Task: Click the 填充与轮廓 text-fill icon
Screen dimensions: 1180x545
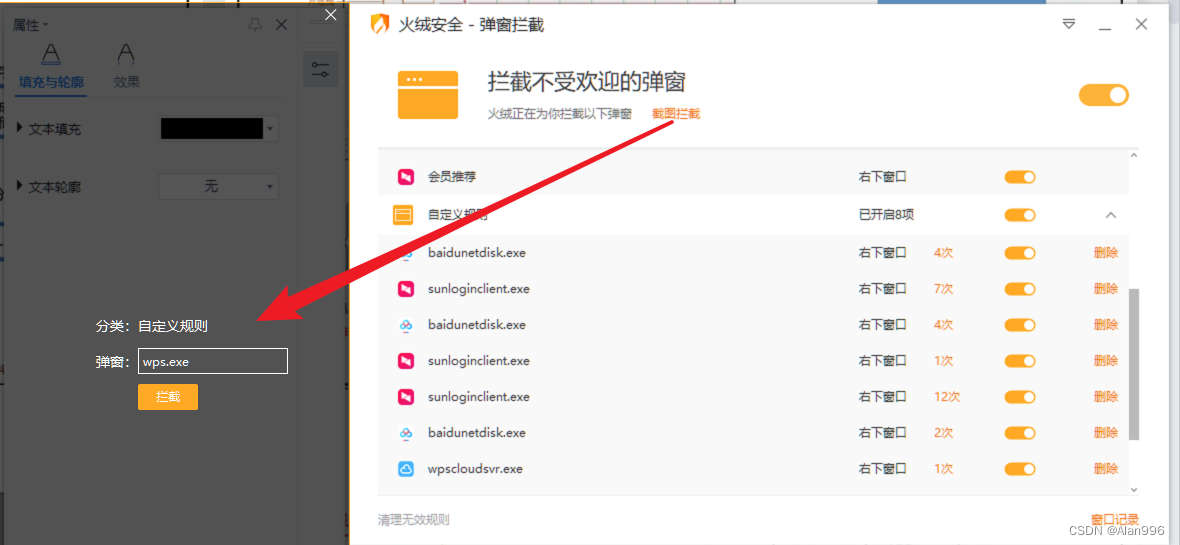Action: coord(51,54)
